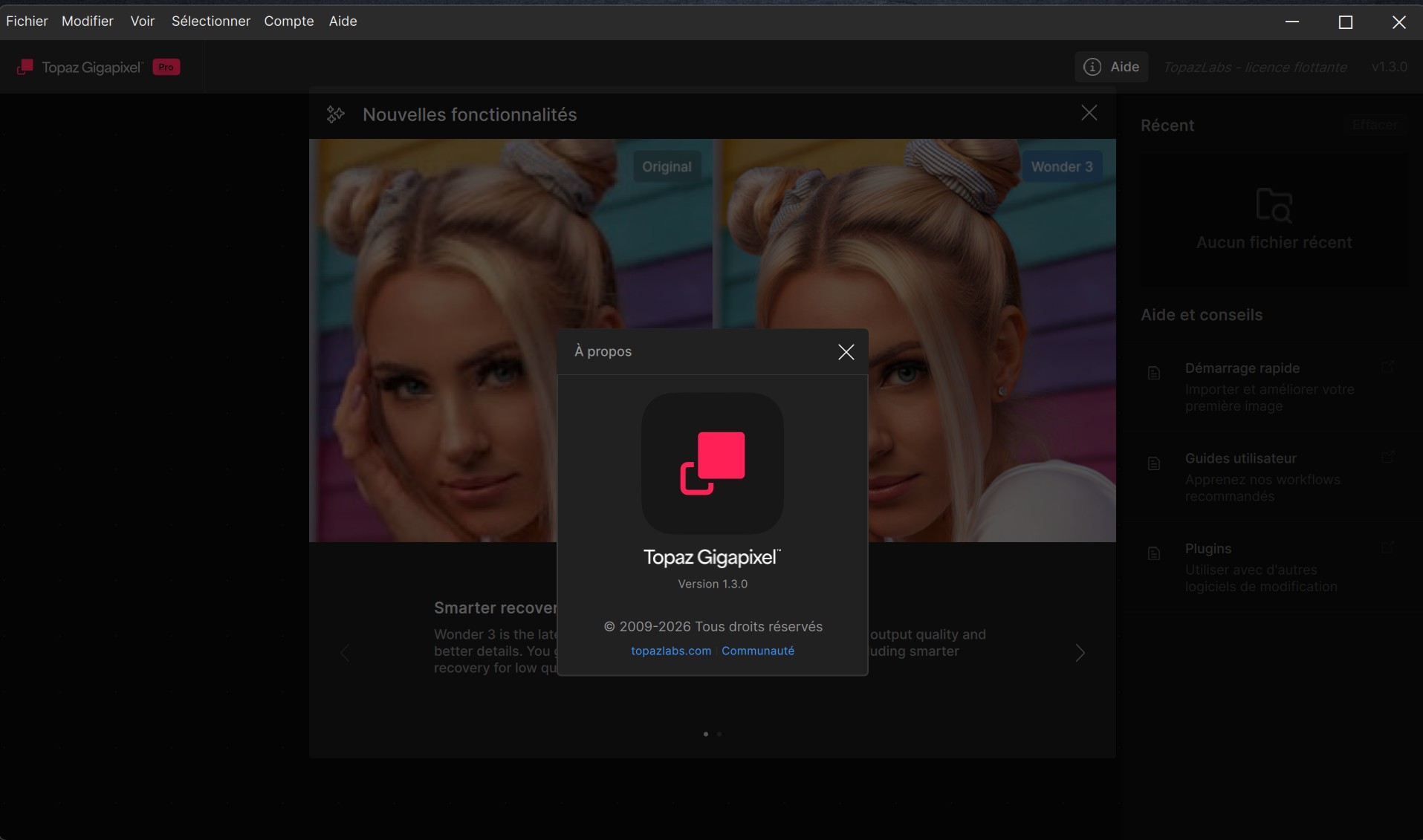
Task: Click the Topaz Gigapixel logo in About dialog
Action: (713, 463)
